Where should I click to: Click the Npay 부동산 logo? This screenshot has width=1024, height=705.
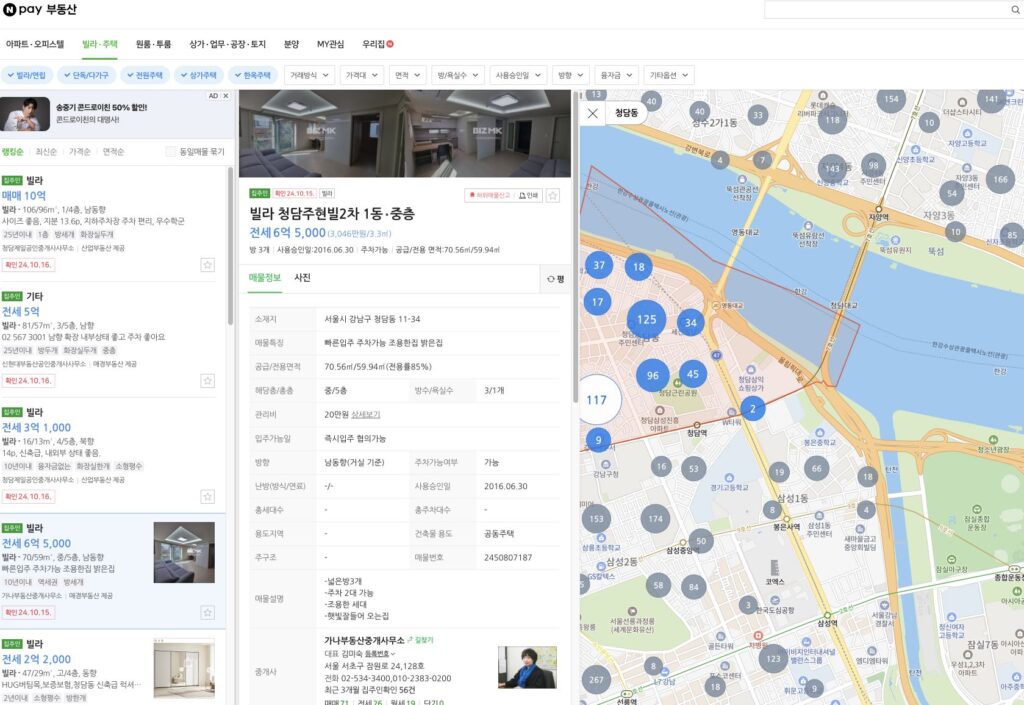40,9
